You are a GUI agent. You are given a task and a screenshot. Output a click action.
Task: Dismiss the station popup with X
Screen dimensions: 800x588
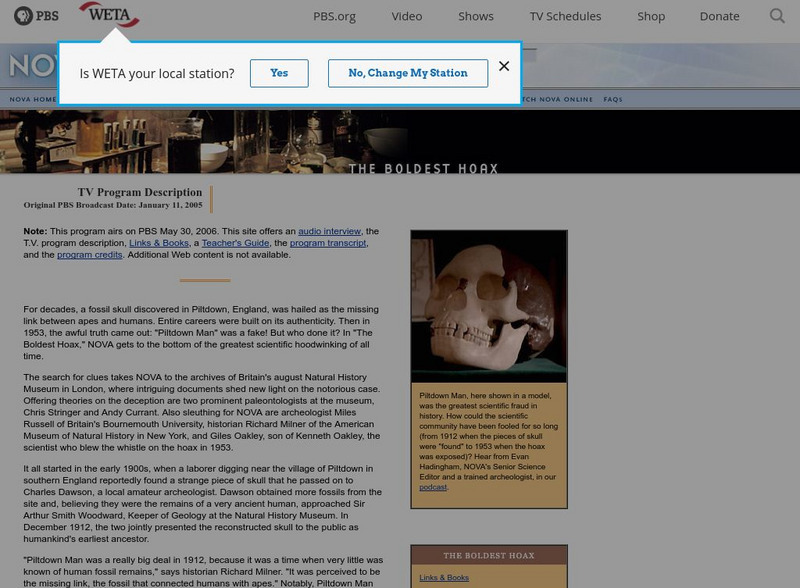(x=504, y=66)
